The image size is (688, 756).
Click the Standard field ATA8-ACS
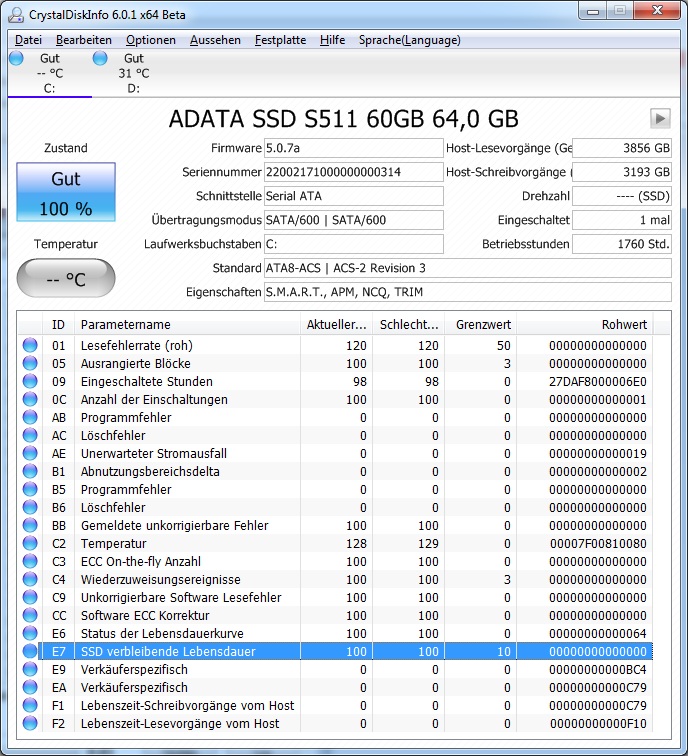[468, 268]
